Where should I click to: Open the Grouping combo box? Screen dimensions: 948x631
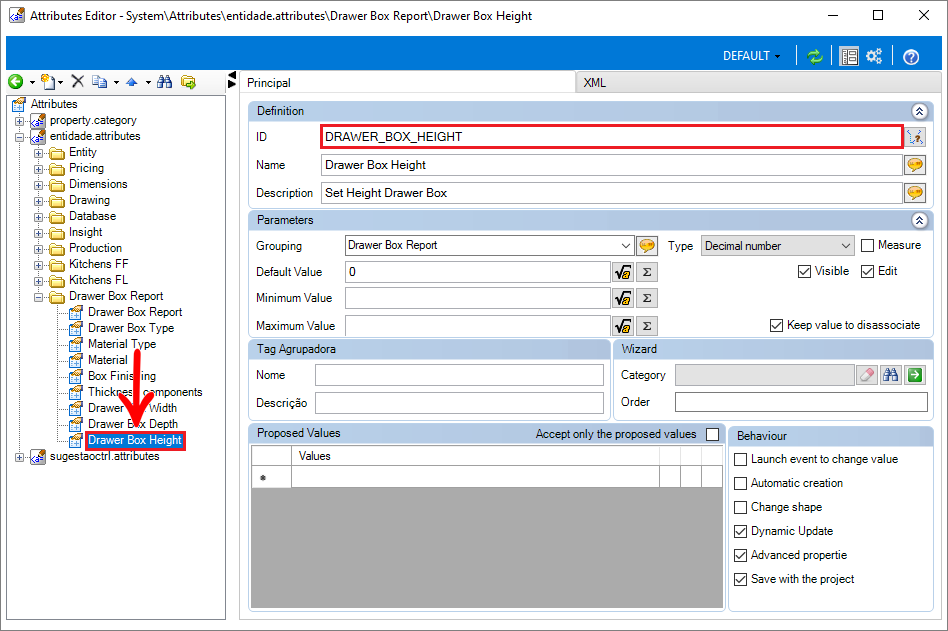click(489, 245)
